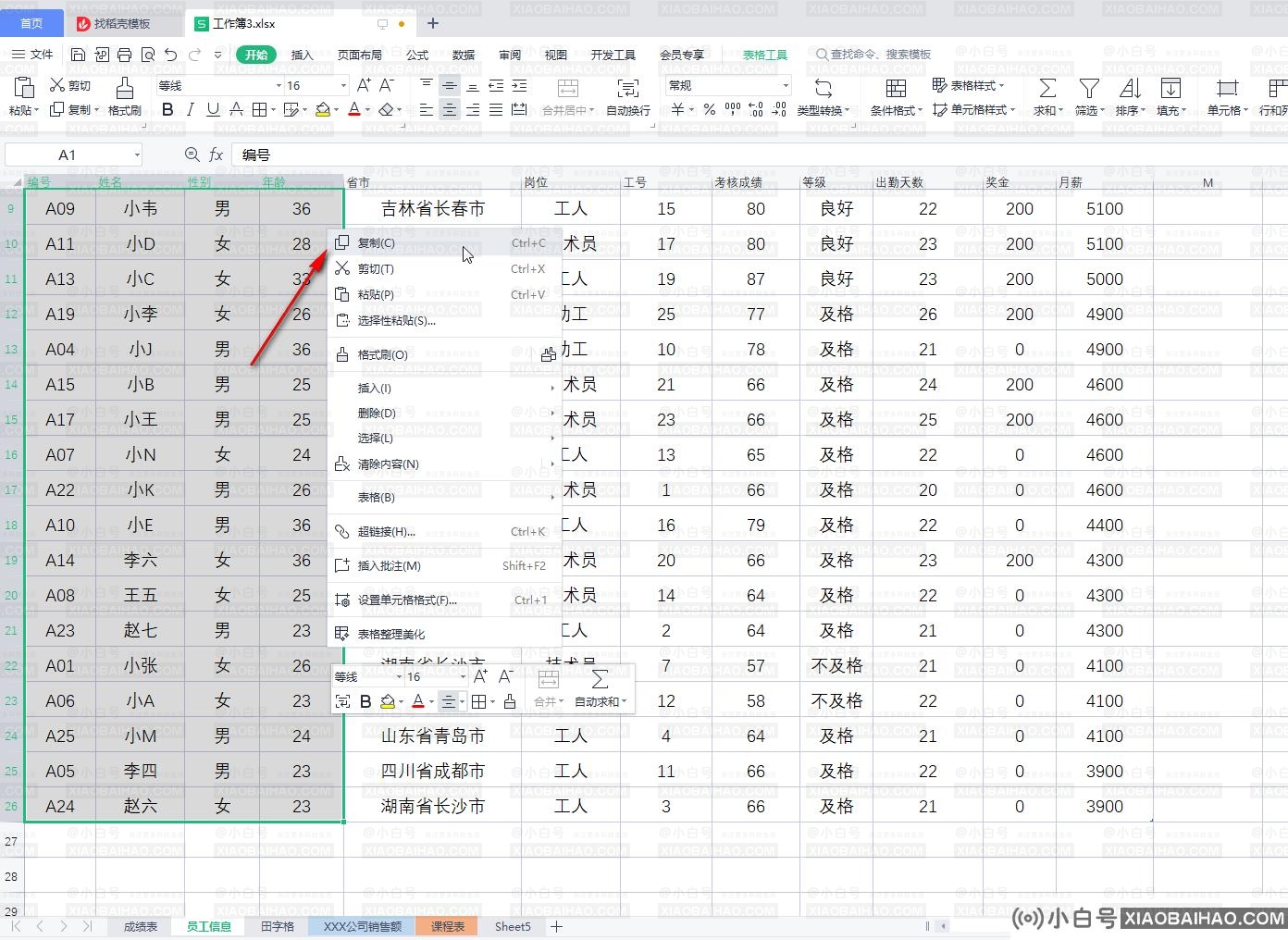Screen dimensions: 1288x940
Task: Click mini toolbar fill color bucket
Action: [388, 702]
